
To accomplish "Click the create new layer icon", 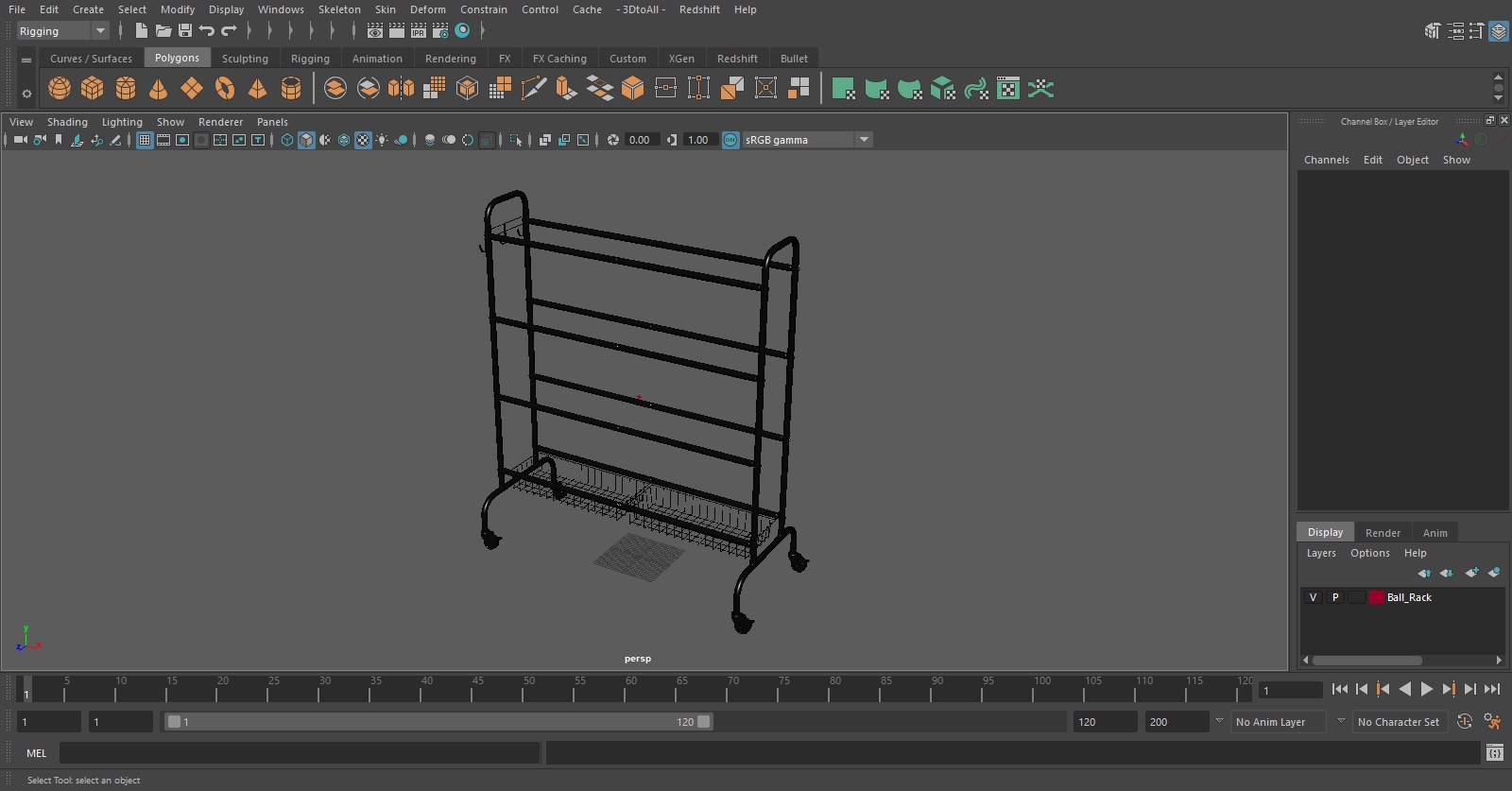I will (1471, 573).
